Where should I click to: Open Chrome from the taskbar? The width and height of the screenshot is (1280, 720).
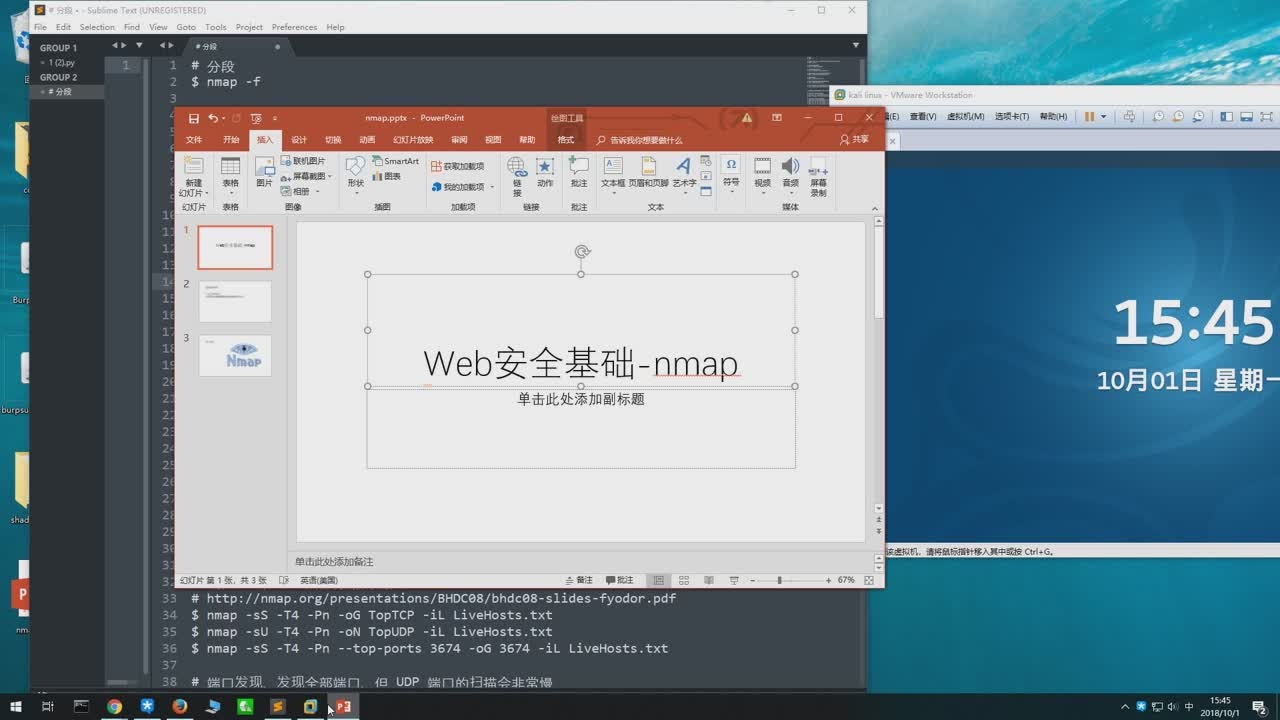point(114,706)
